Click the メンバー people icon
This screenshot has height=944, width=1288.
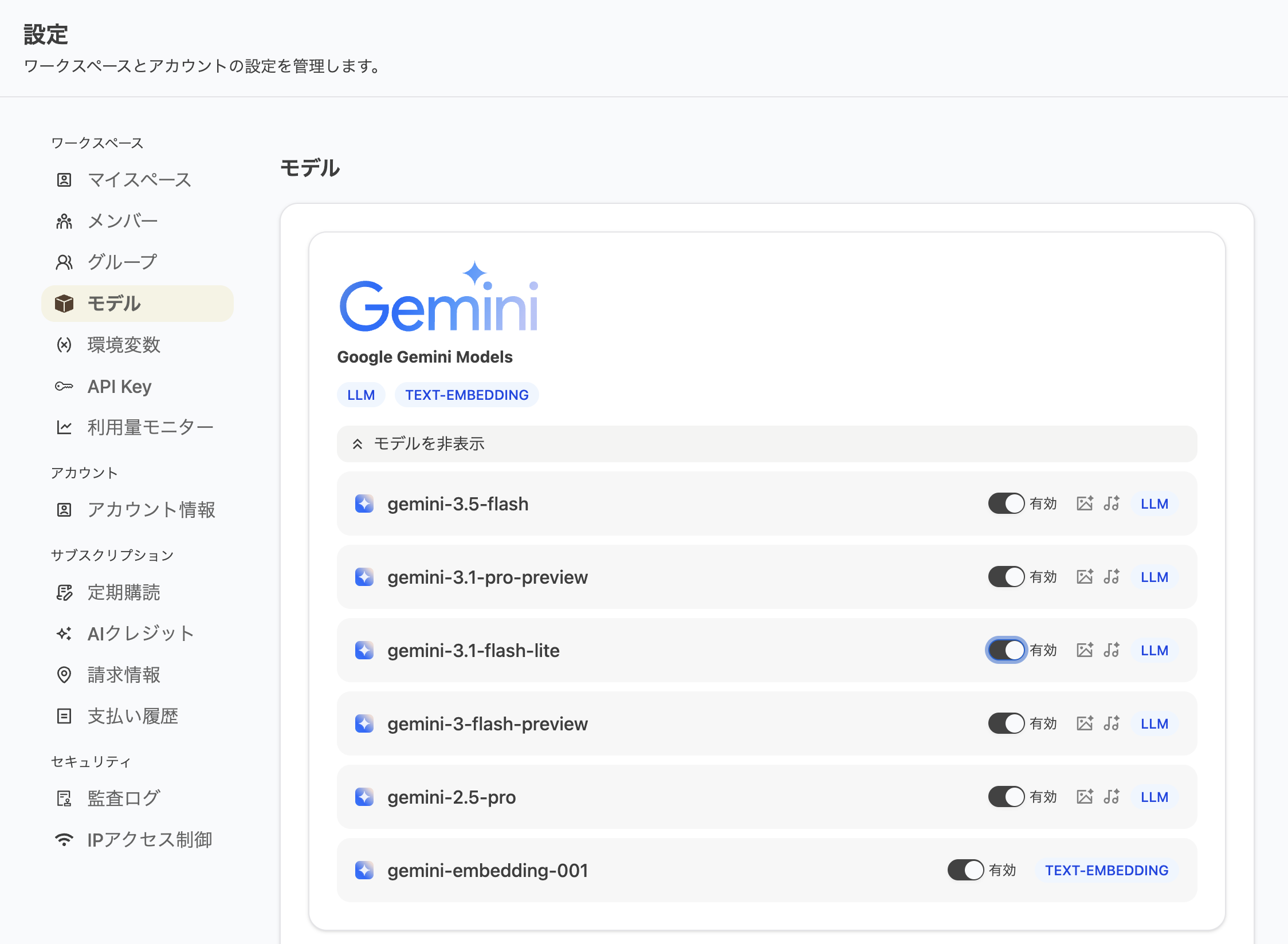tap(64, 221)
